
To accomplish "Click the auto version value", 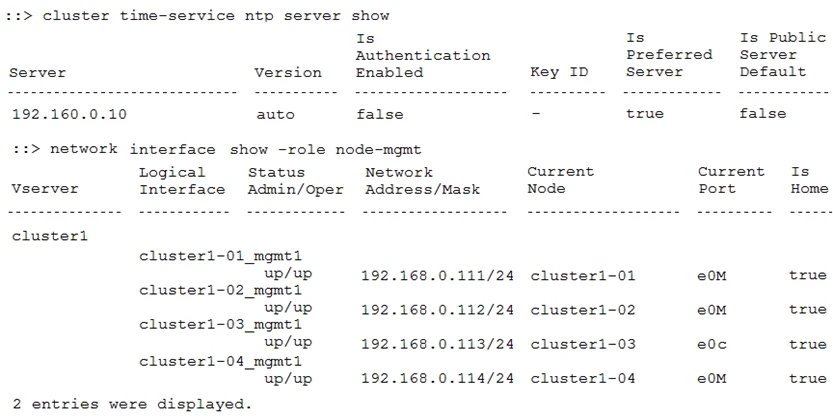I will 275,114.
